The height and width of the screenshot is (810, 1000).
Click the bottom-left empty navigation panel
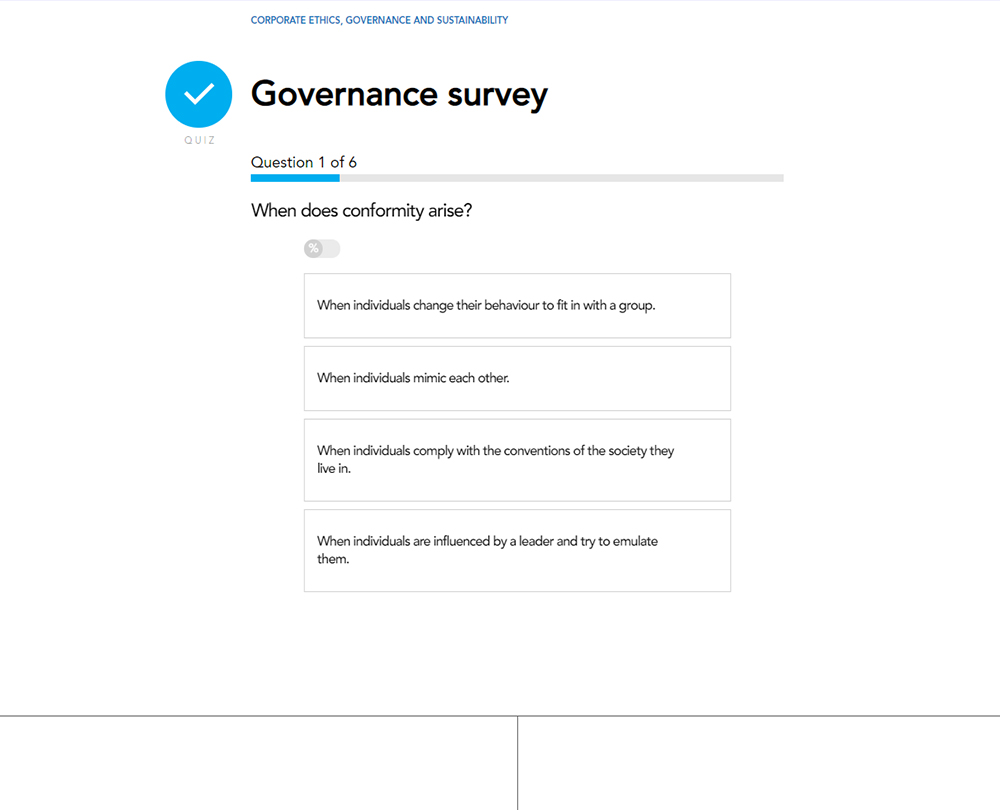(258, 763)
